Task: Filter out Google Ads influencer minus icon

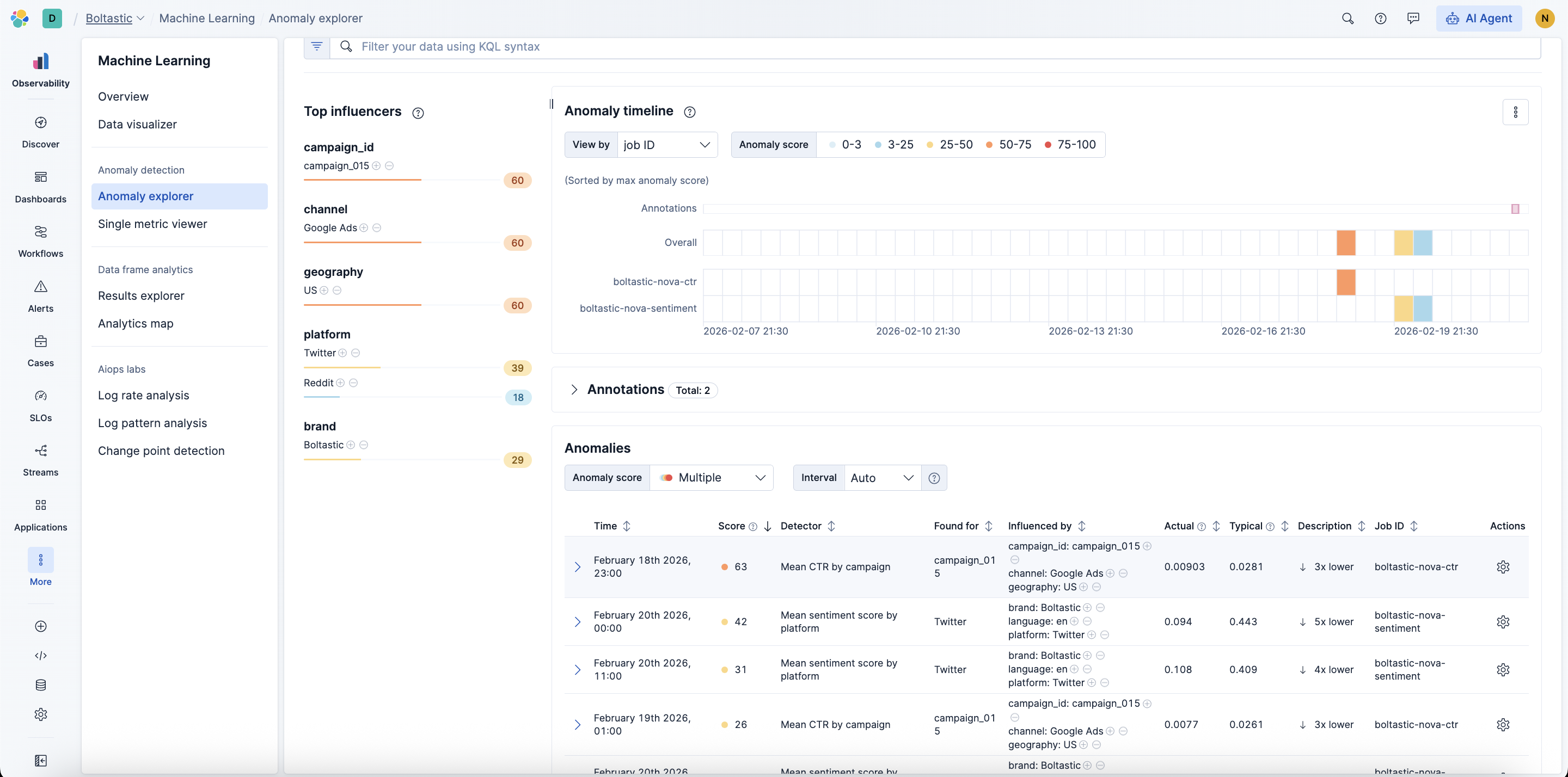Action: (x=377, y=227)
